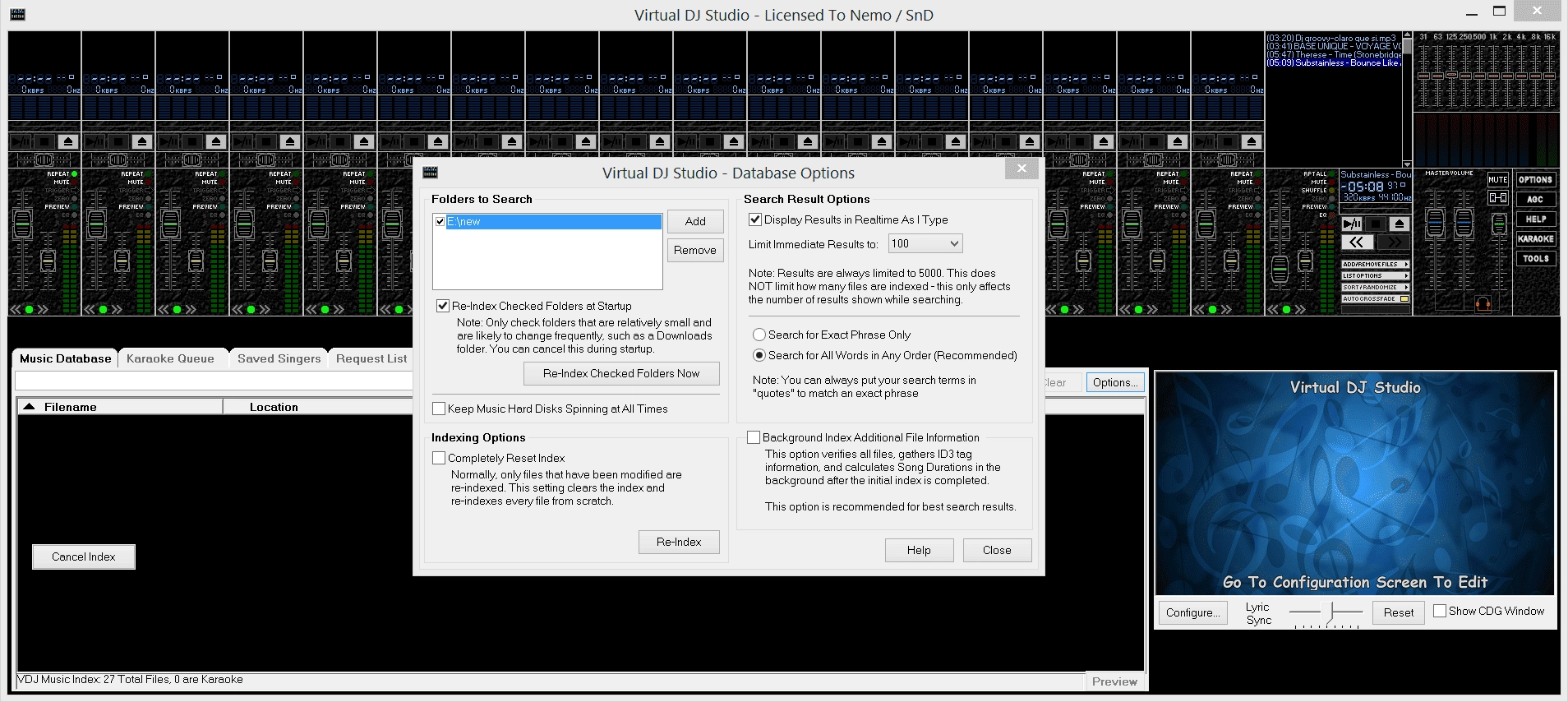
Task: Click the TRIGGER arrow on the leftmost deck
Action: (x=74, y=191)
